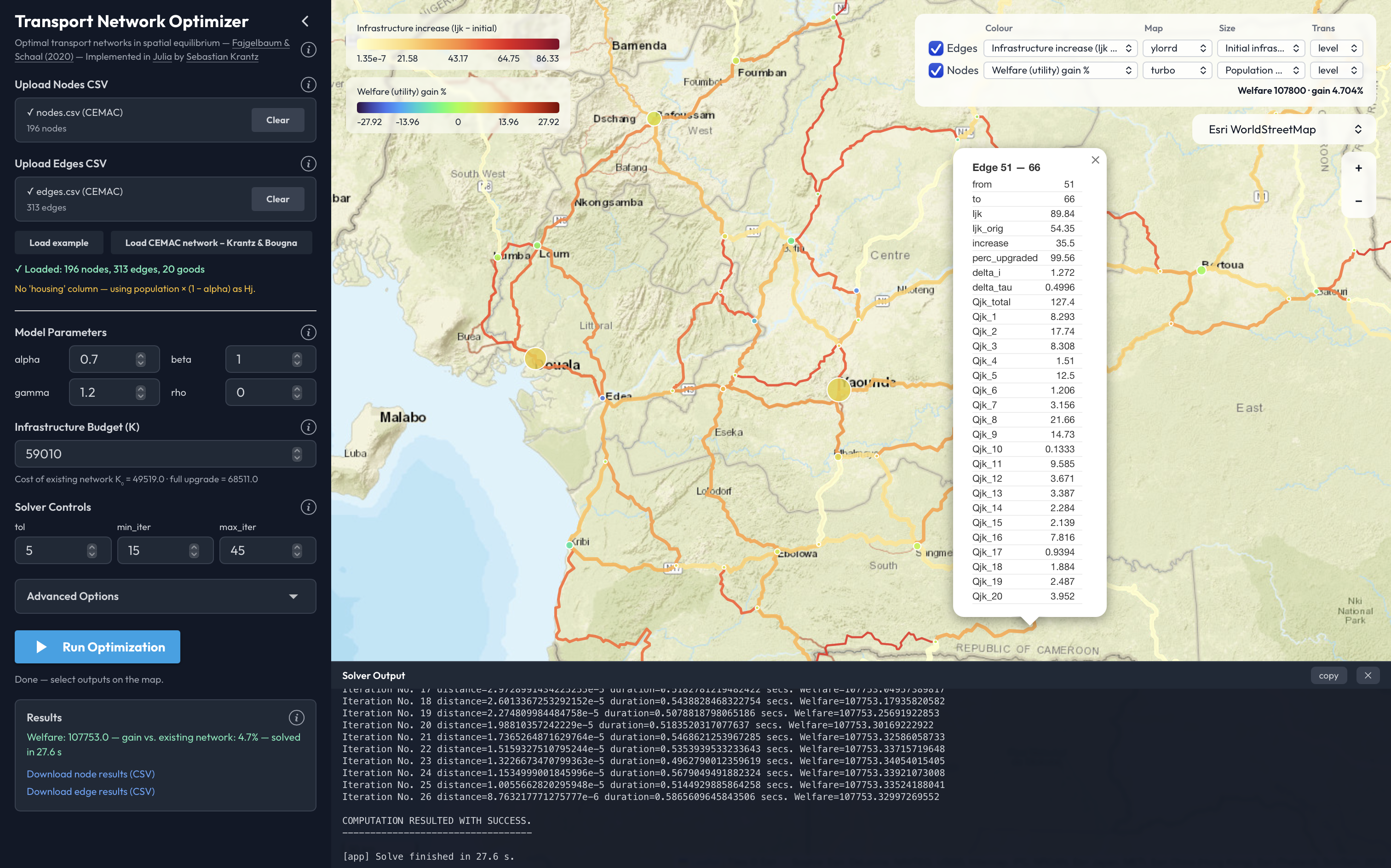Show info for Infrastructure Budget

[308, 427]
